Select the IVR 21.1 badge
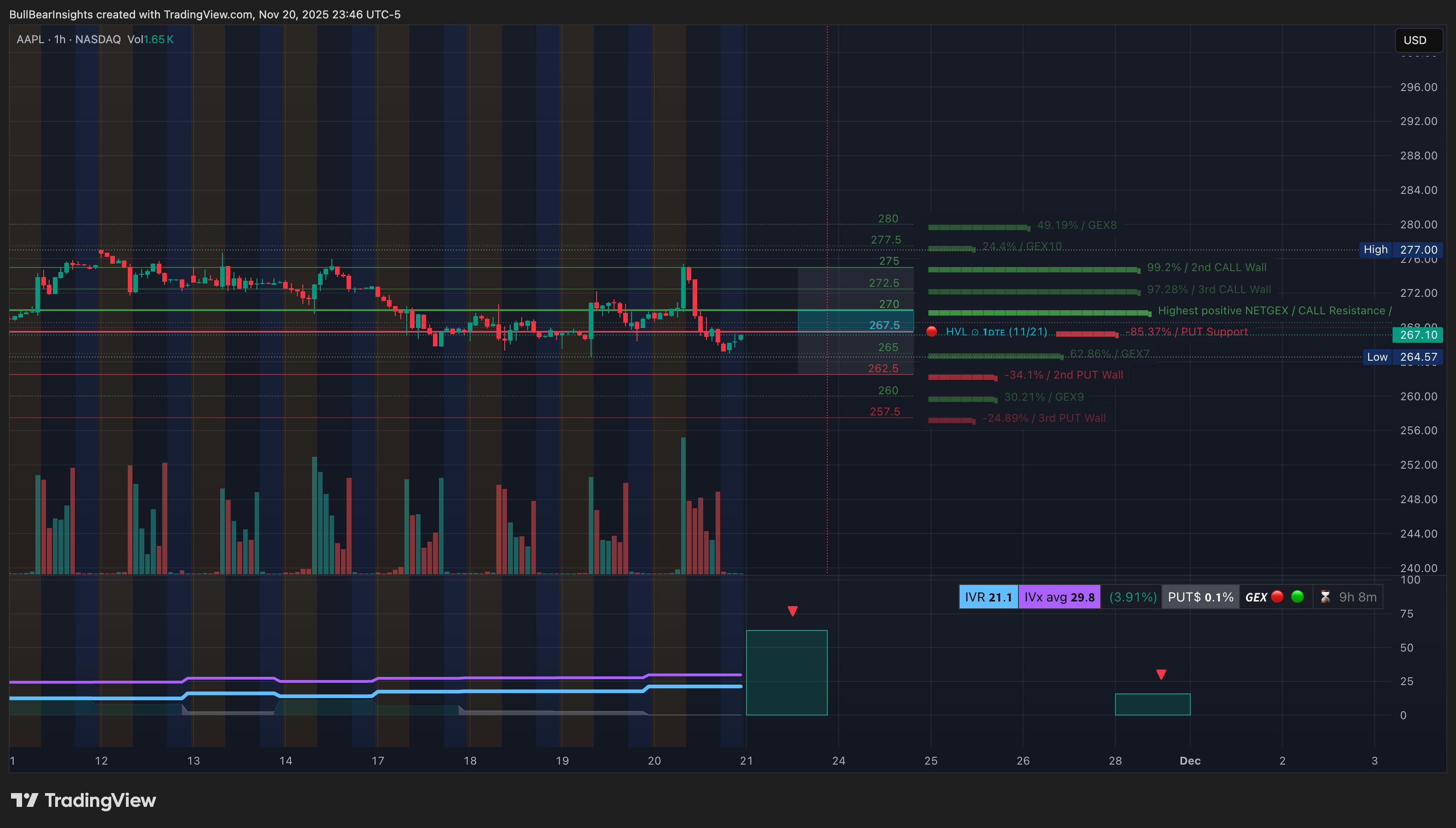This screenshot has width=1456, height=828. (x=989, y=597)
